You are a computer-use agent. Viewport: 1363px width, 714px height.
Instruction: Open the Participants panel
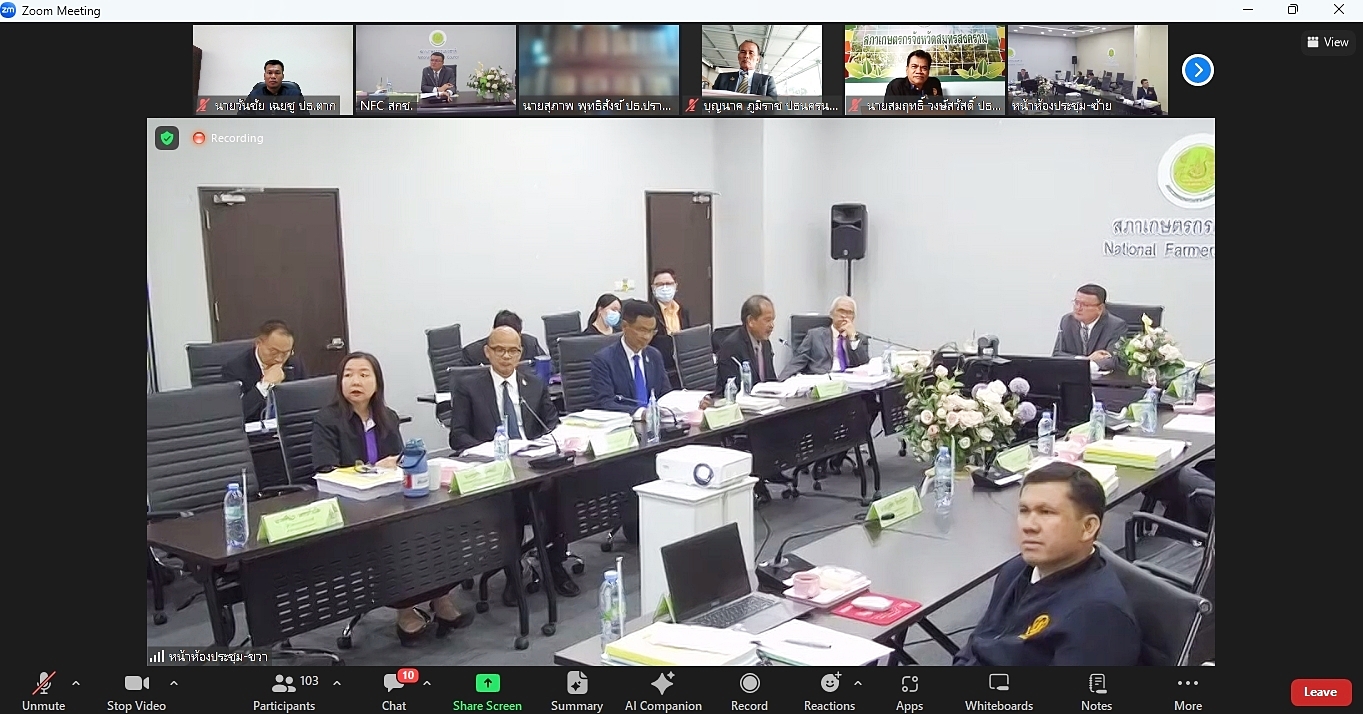pos(284,691)
